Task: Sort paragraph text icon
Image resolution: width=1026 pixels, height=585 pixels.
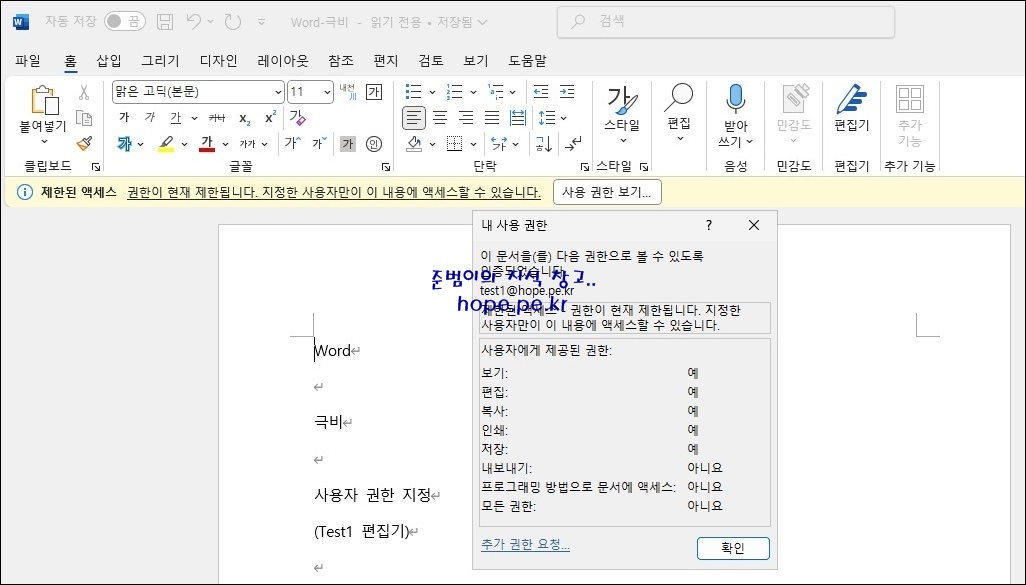Action: [x=543, y=143]
